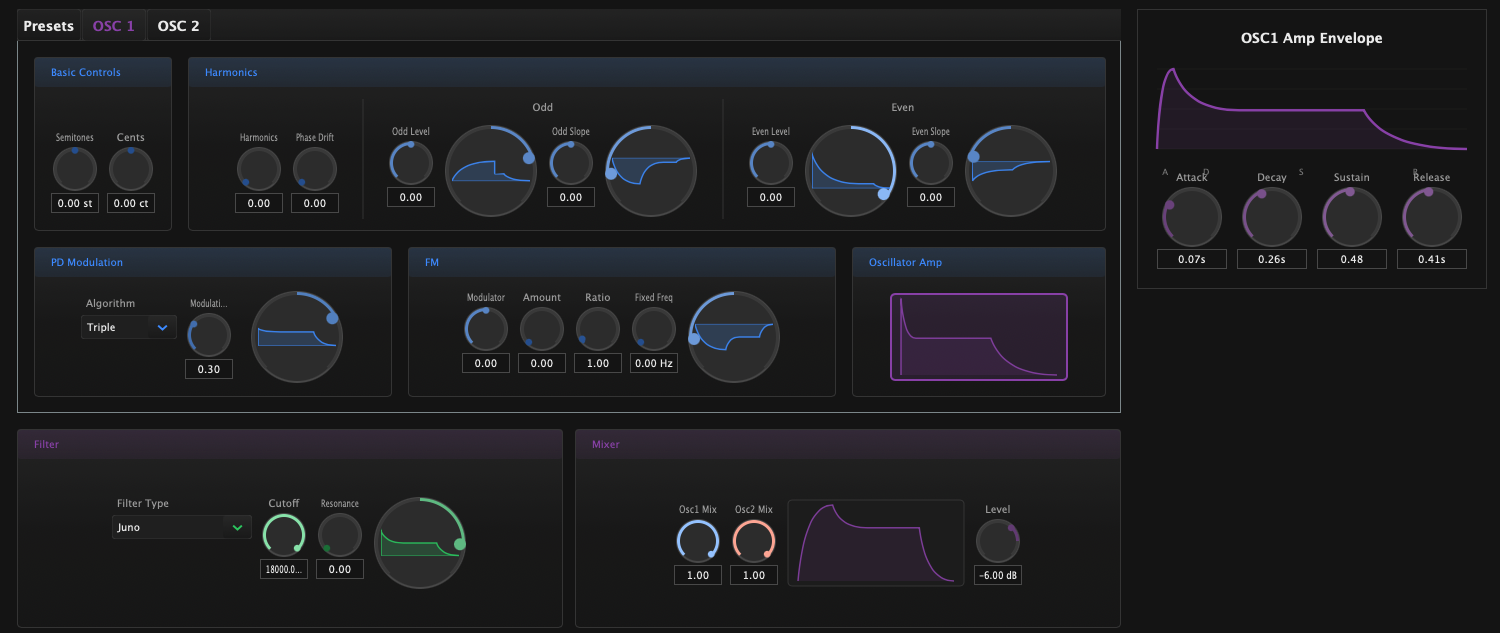Adjust the FM Amount knob
This screenshot has width=1500, height=633.
(541, 327)
